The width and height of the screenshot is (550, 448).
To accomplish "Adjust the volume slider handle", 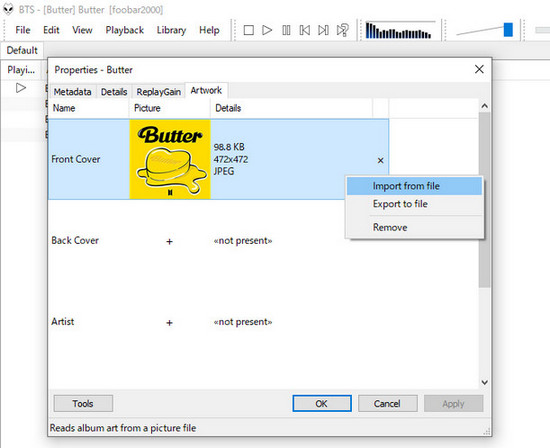I will (508, 30).
